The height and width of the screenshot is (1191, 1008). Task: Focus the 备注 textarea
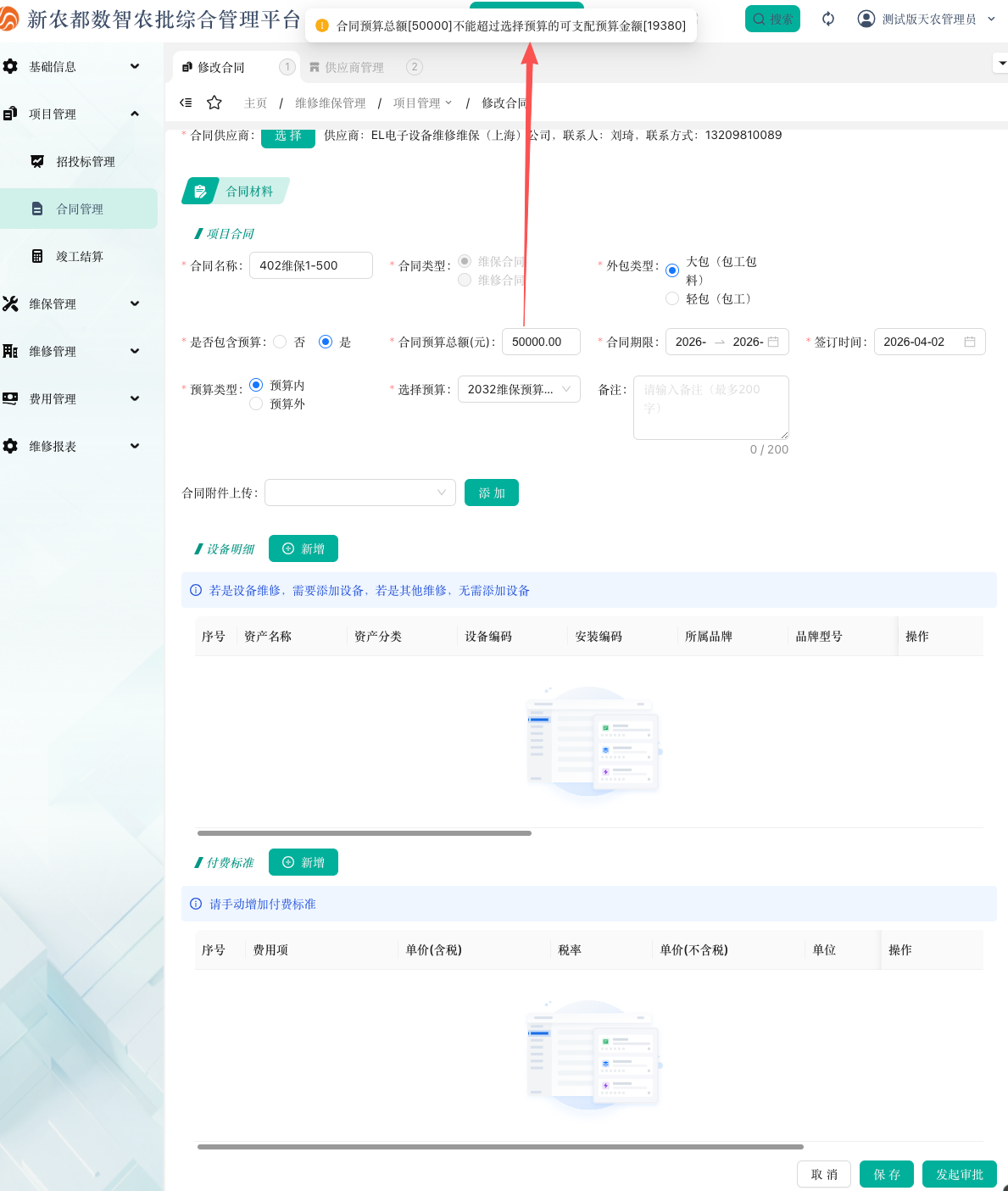[x=711, y=408]
